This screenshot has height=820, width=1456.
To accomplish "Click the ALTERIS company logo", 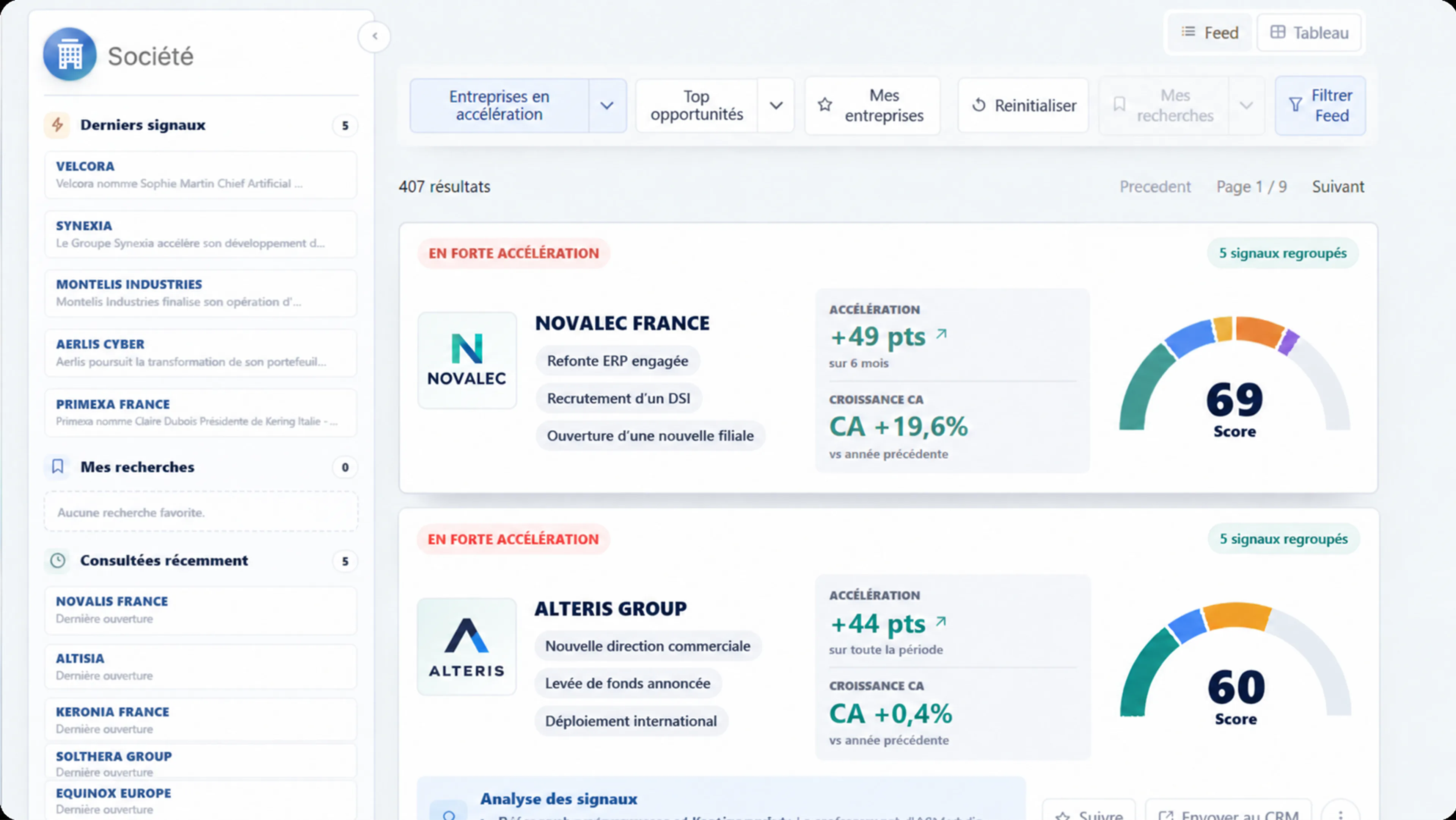I will (x=467, y=646).
